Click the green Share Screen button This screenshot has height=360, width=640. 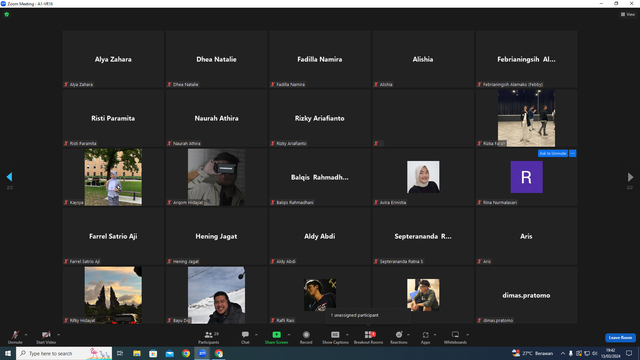(x=276, y=337)
